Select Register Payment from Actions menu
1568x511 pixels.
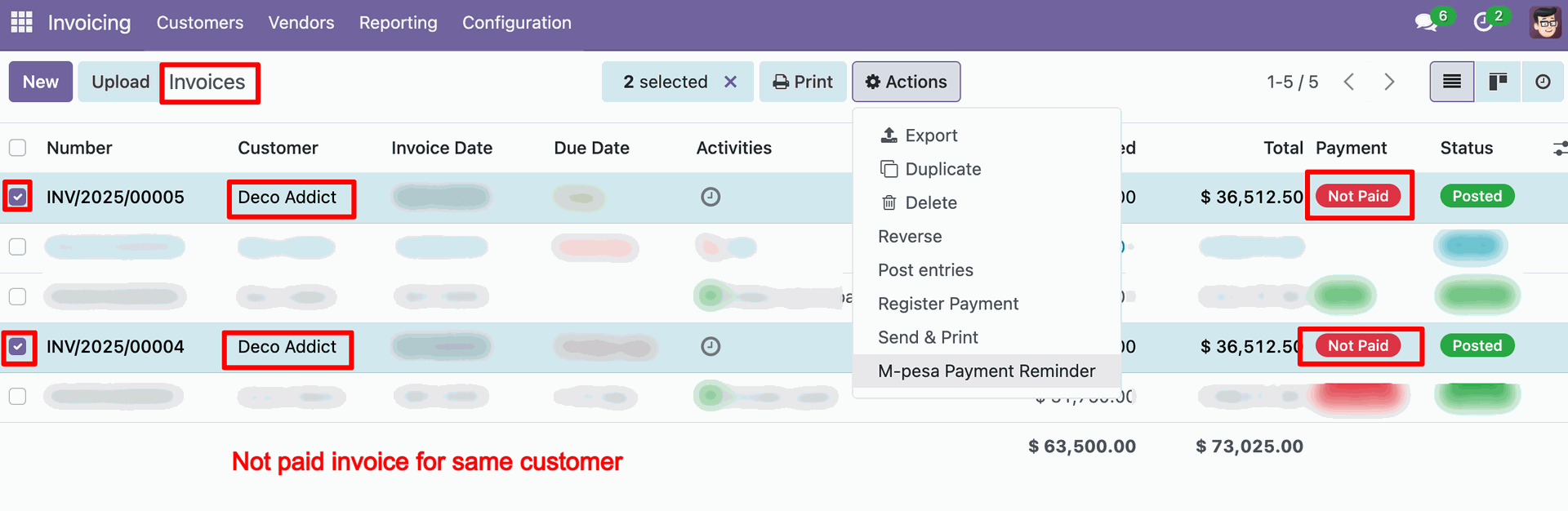click(x=947, y=304)
